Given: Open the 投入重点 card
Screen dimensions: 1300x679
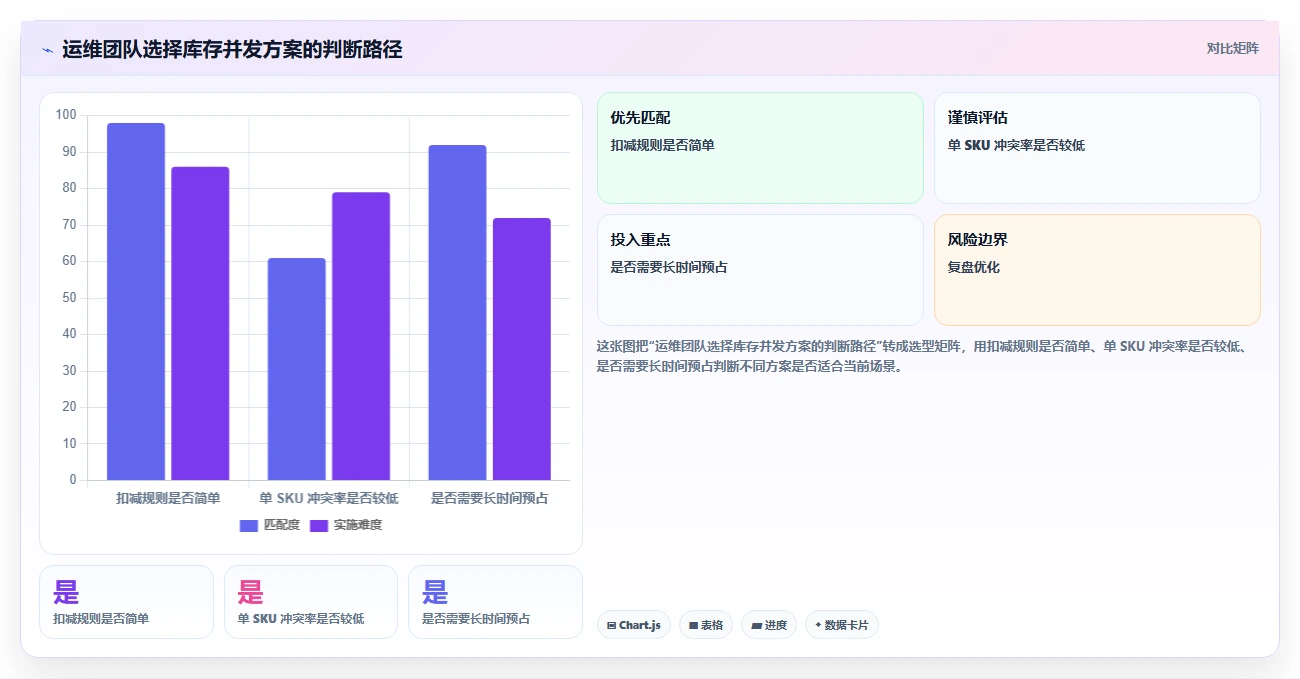Looking at the screenshot, I should click(760, 270).
